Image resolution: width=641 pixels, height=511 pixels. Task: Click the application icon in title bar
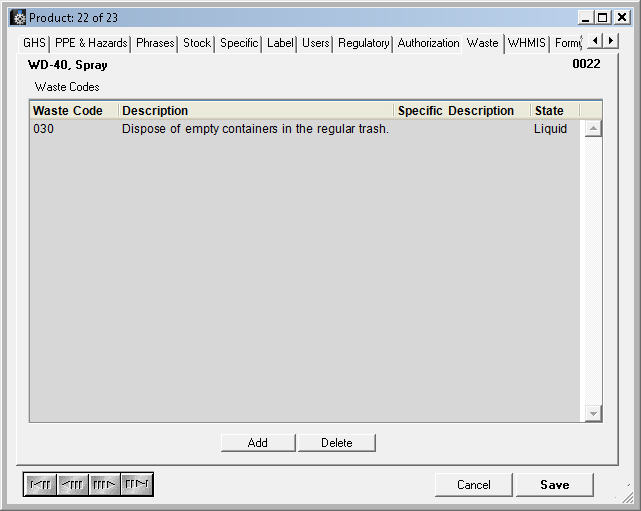point(18,18)
